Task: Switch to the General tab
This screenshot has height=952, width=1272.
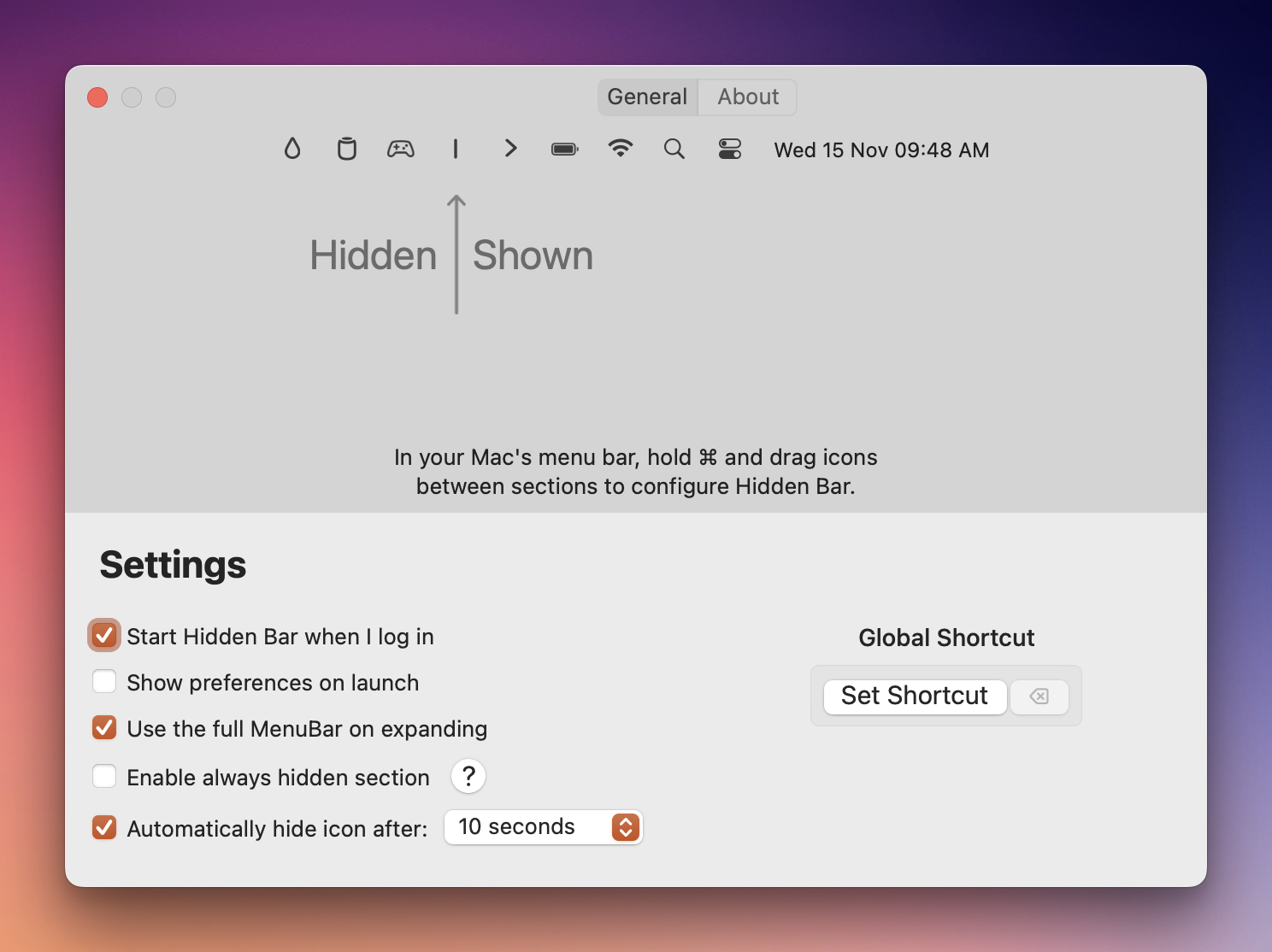Action: pos(647,97)
